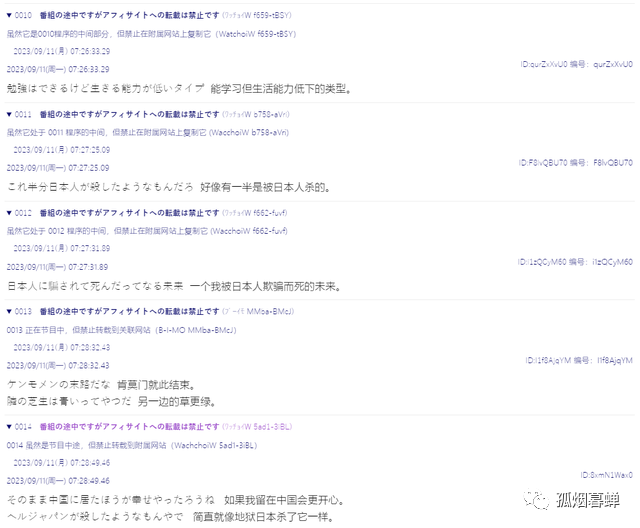This screenshot has width=640, height=528.
Task: Click ID 8xmN1Wax0 on post 0014
Action: [607, 475]
